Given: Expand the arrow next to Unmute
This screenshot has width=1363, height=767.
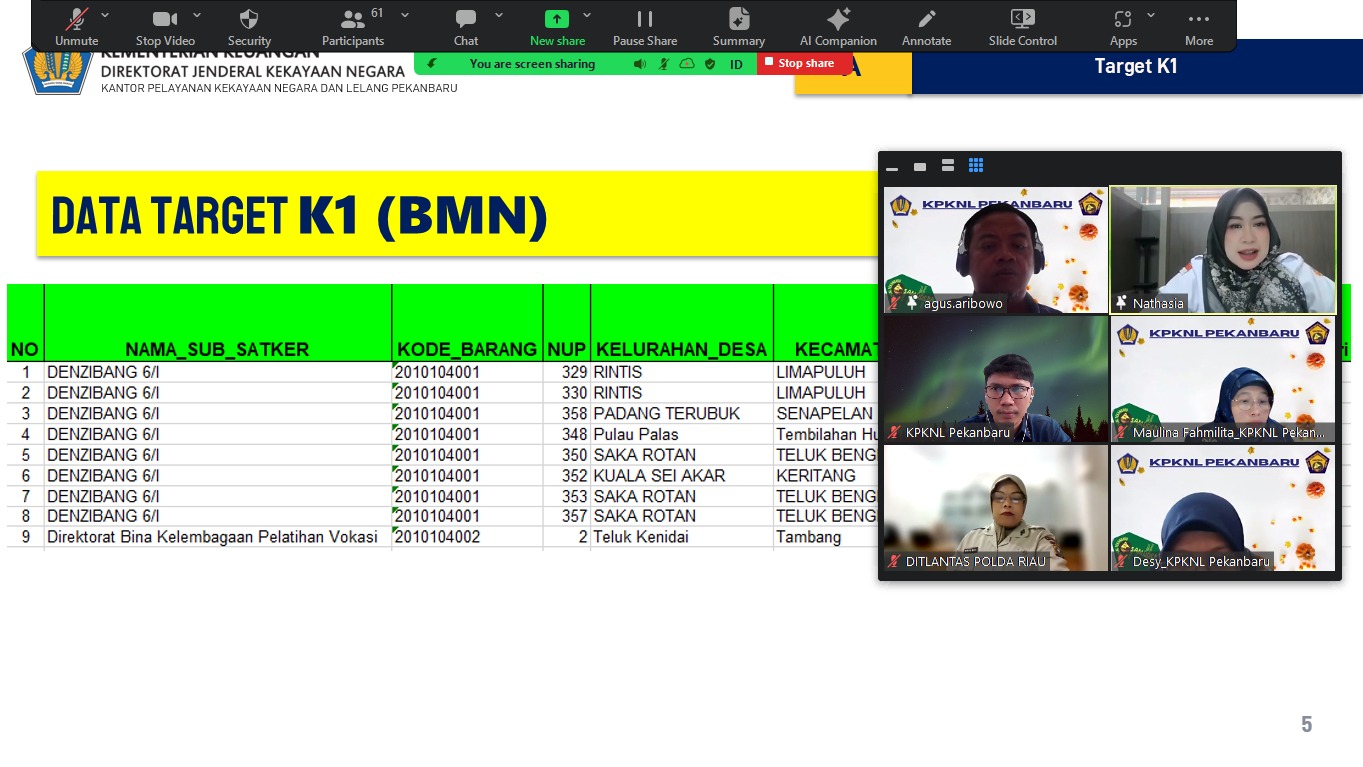Looking at the screenshot, I should tap(106, 15).
